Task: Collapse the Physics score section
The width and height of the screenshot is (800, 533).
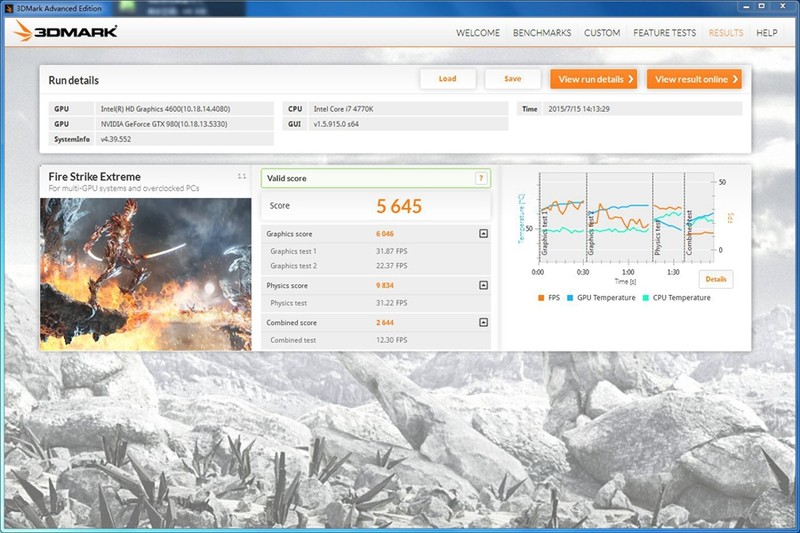Action: pyautogui.click(x=483, y=285)
